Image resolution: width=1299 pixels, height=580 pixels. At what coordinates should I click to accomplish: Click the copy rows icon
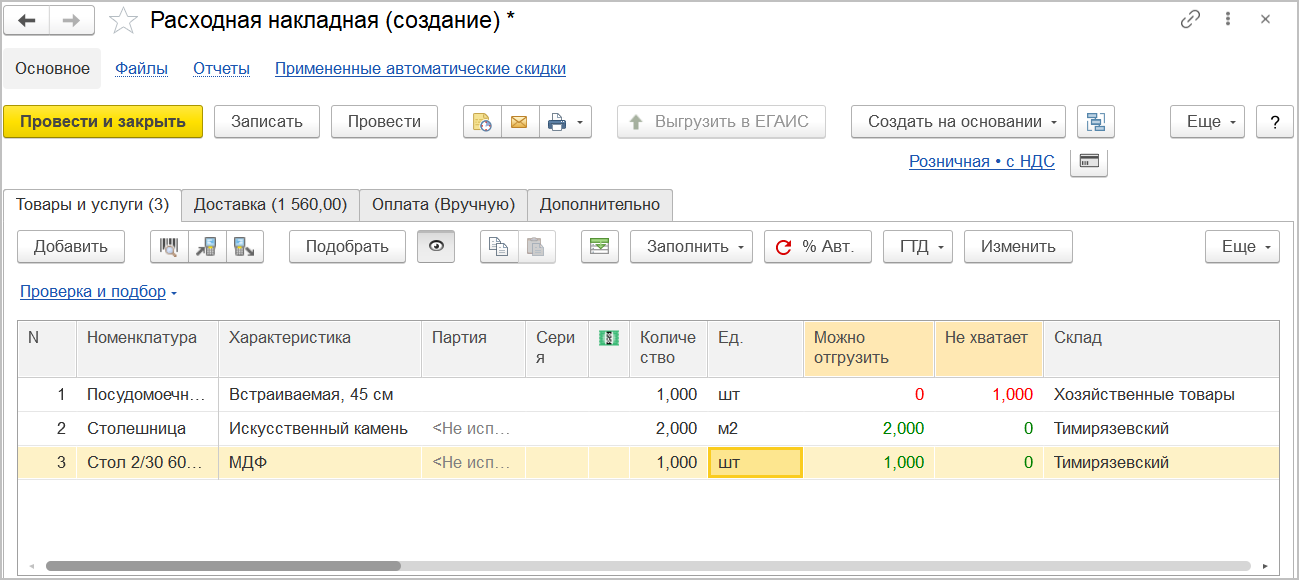tap(499, 247)
